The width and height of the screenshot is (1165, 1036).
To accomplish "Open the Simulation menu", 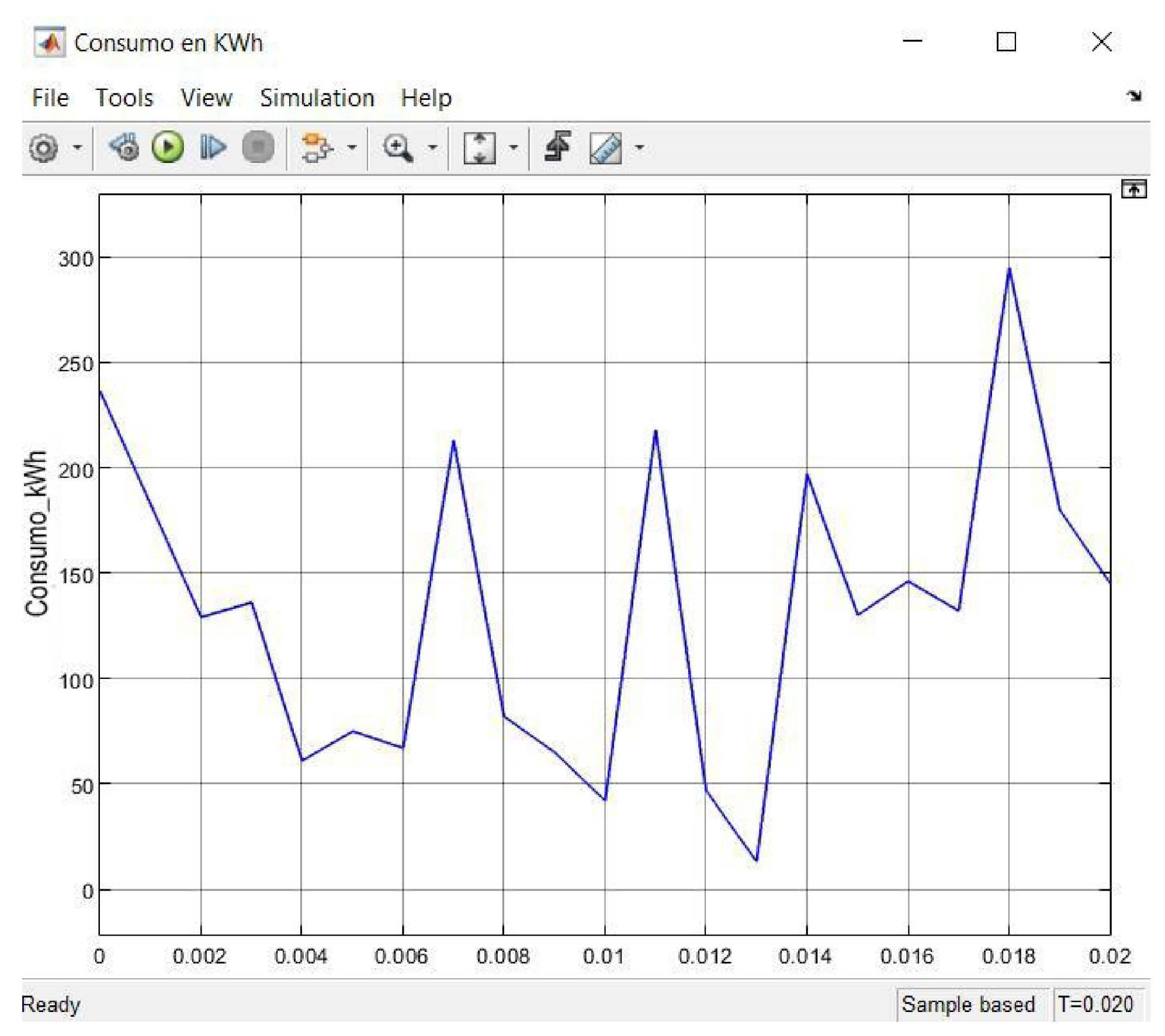I will point(317,98).
